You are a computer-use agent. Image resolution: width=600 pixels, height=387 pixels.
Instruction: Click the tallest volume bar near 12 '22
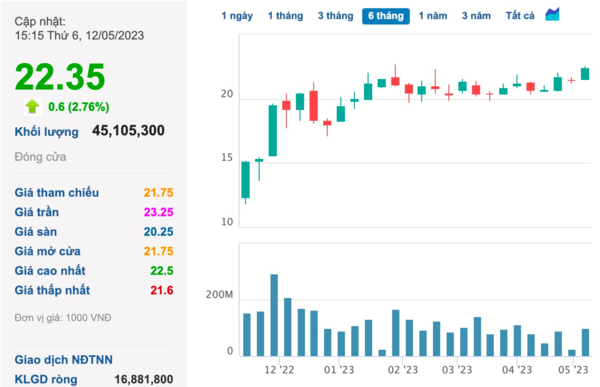click(x=274, y=315)
